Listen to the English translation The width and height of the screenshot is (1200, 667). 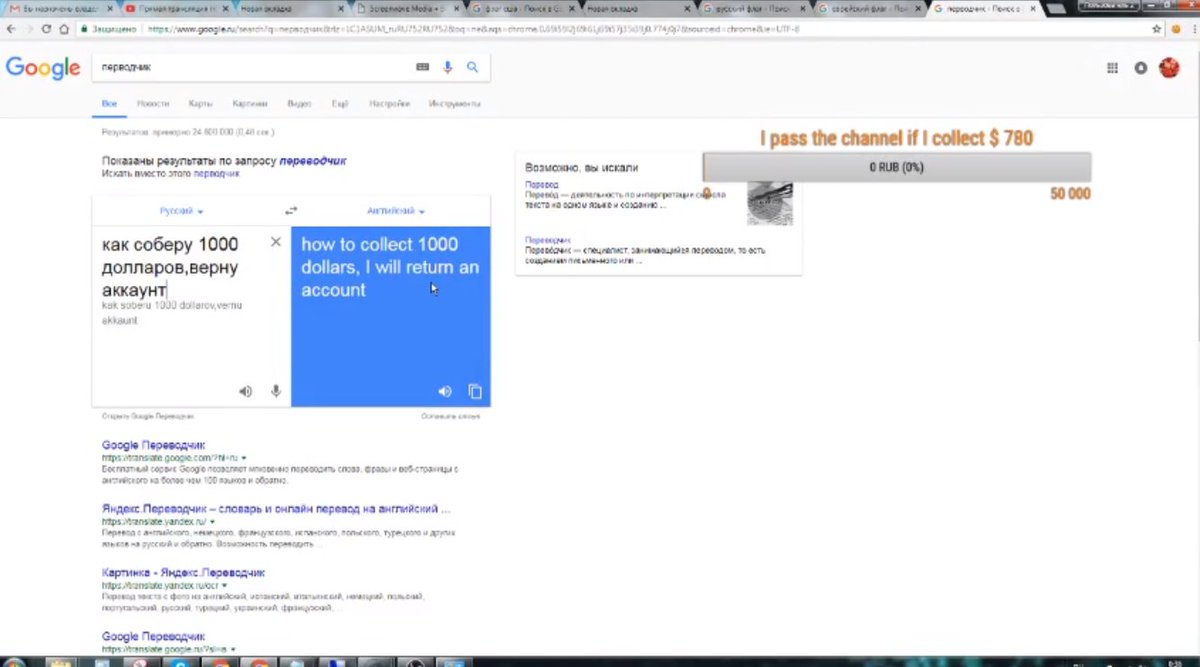tap(445, 391)
